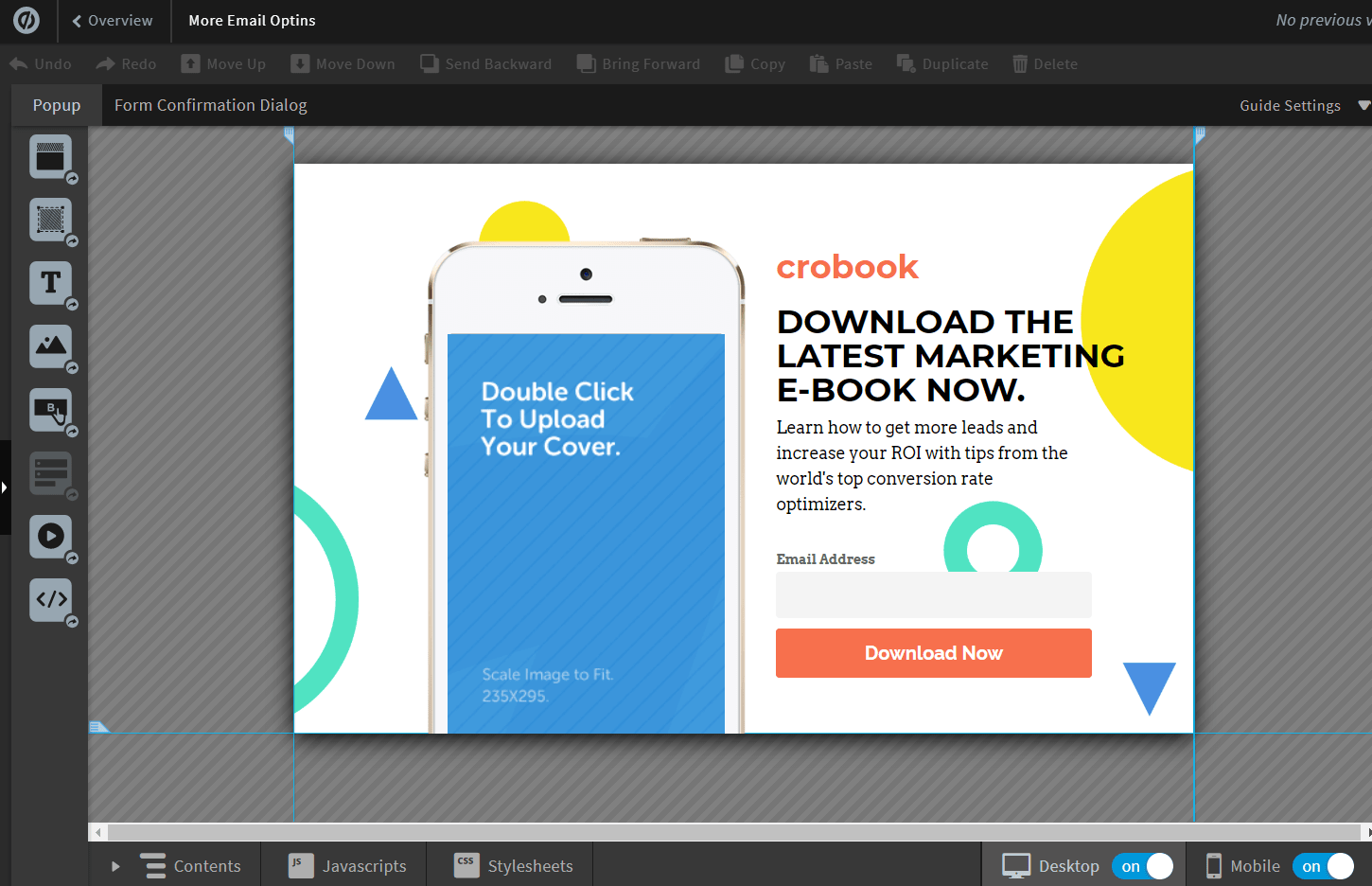This screenshot has height=886, width=1372.
Task: Toggle the Desktop view switch
Action: [x=1143, y=866]
